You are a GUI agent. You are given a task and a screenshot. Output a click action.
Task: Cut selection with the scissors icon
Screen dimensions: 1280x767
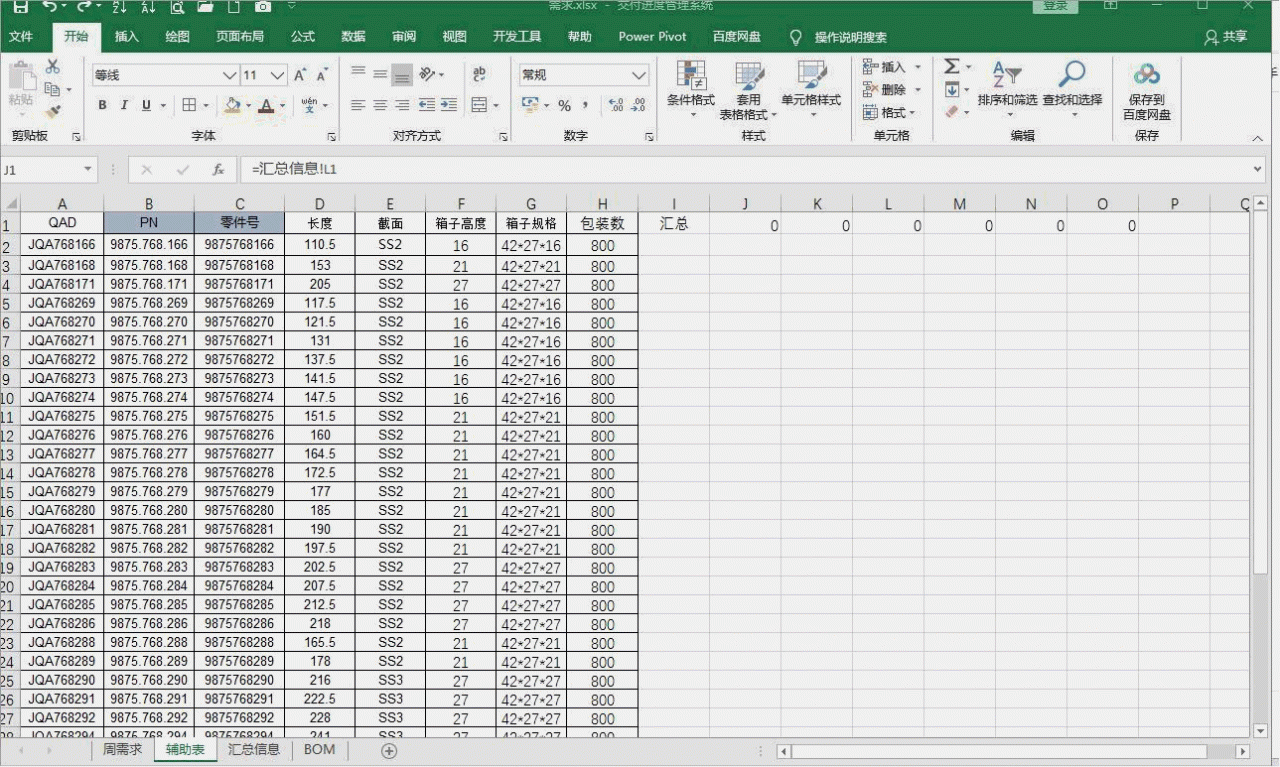(x=53, y=67)
